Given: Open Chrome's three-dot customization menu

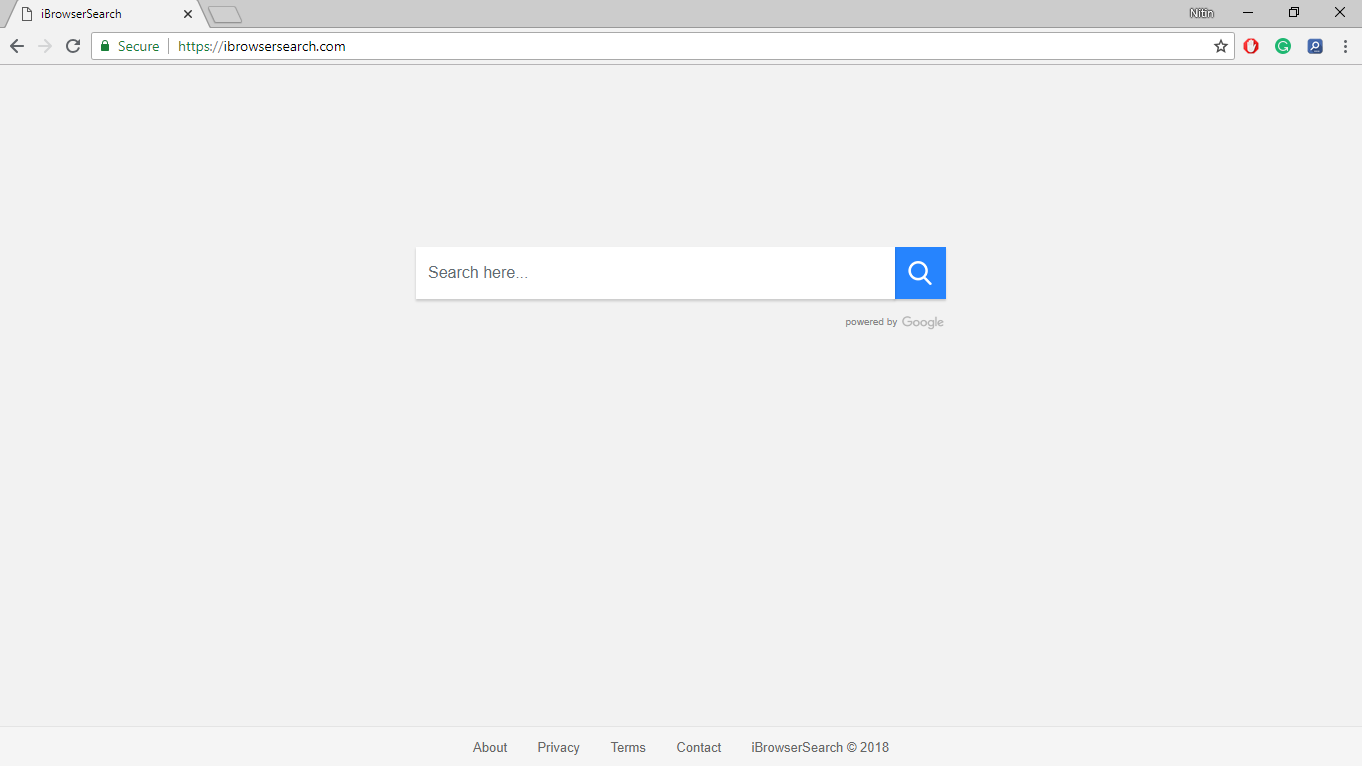Looking at the screenshot, I should pos(1345,46).
